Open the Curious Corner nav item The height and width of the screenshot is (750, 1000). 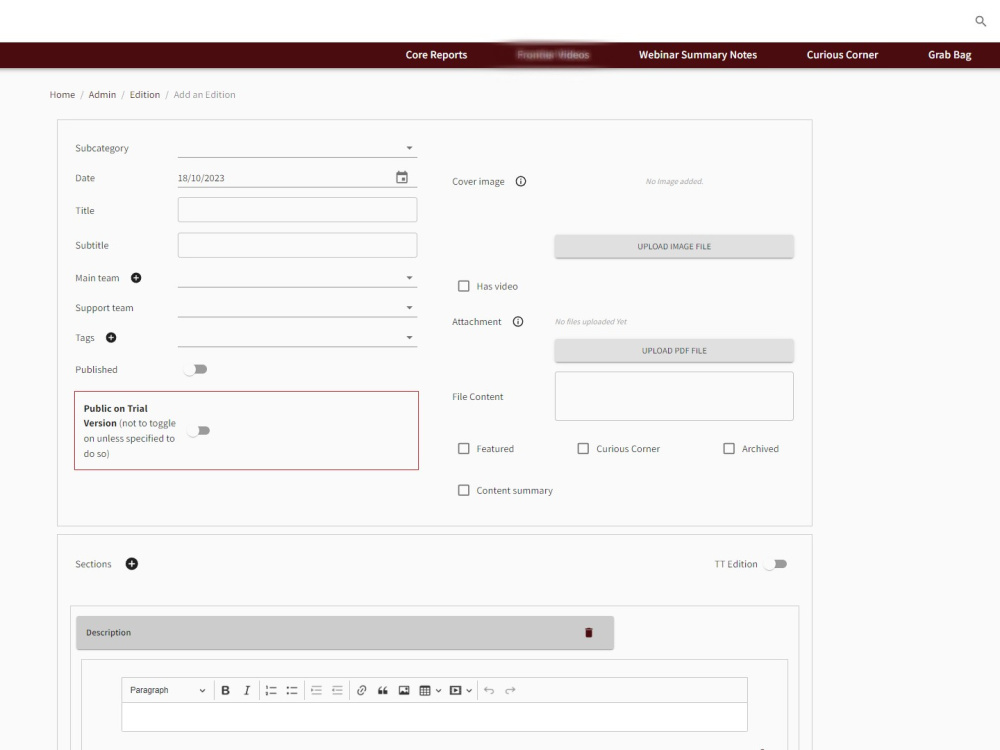pos(842,55)
